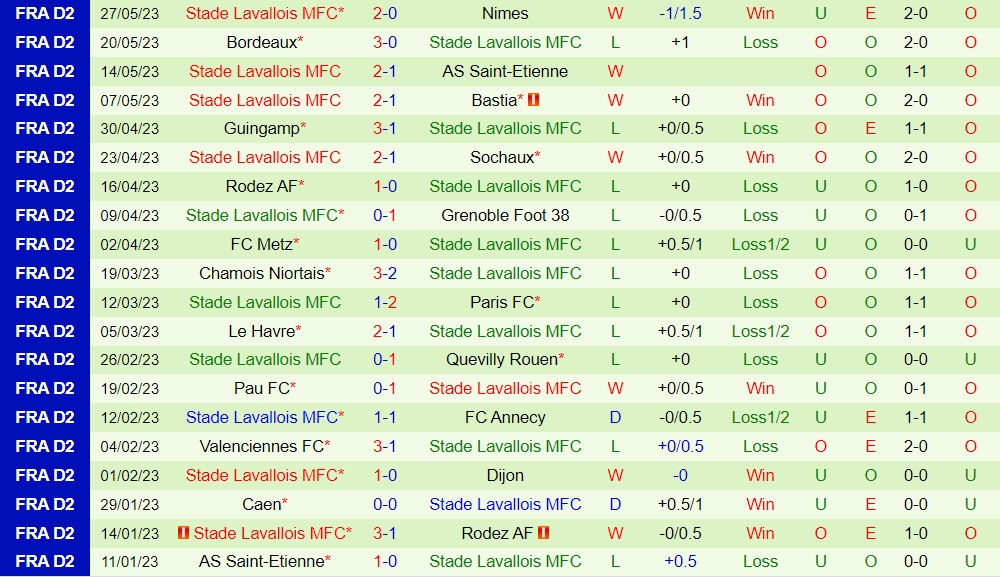Click the Valenciennes FC team name
This screenshot has height=577, width=1000.
coord(261,446)
